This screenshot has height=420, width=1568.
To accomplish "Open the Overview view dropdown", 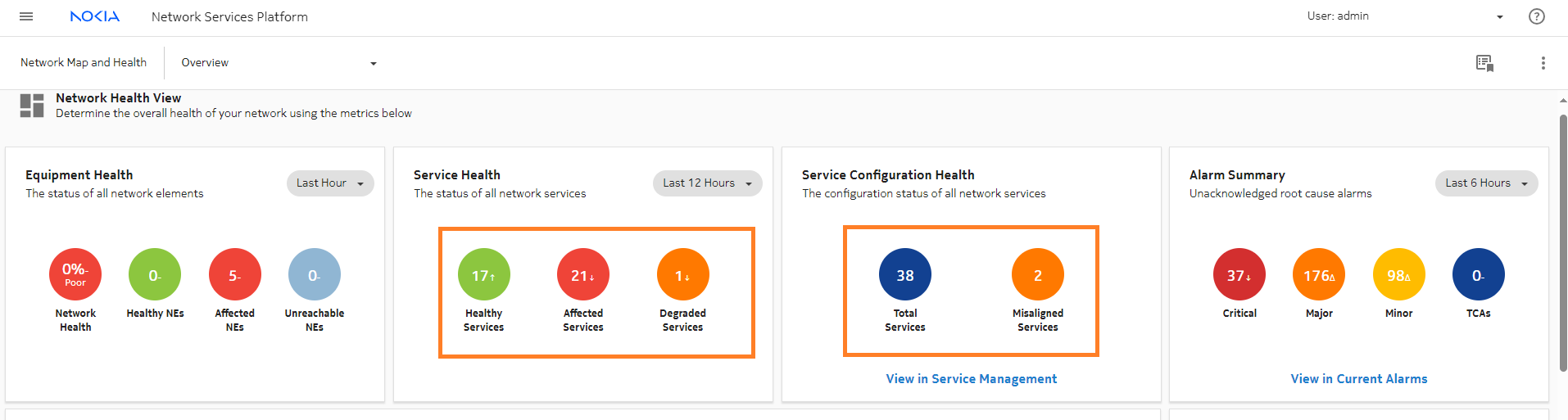I will click(279, 63).
